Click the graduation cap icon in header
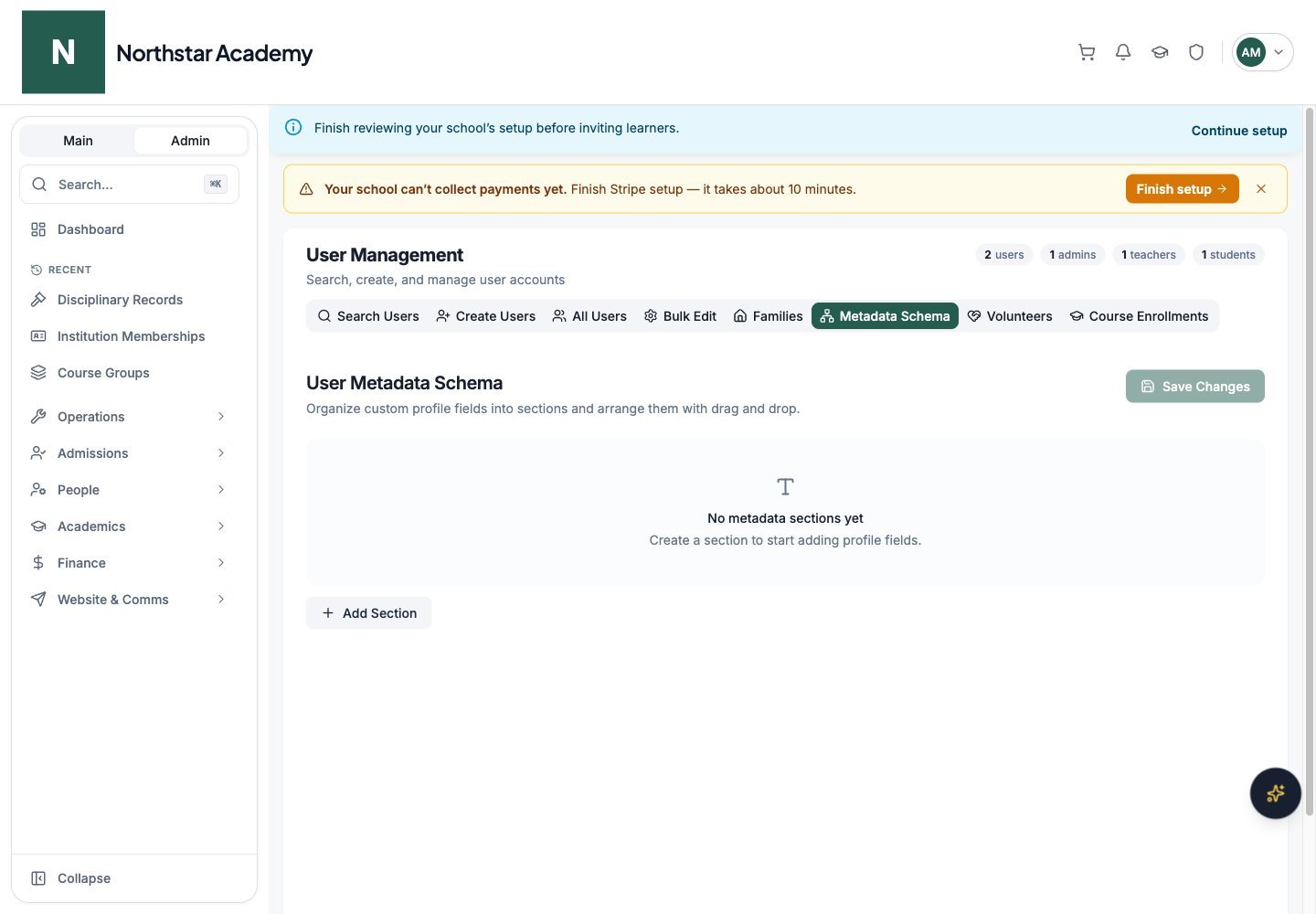 pyautogui.click(x=1160, y=52)
